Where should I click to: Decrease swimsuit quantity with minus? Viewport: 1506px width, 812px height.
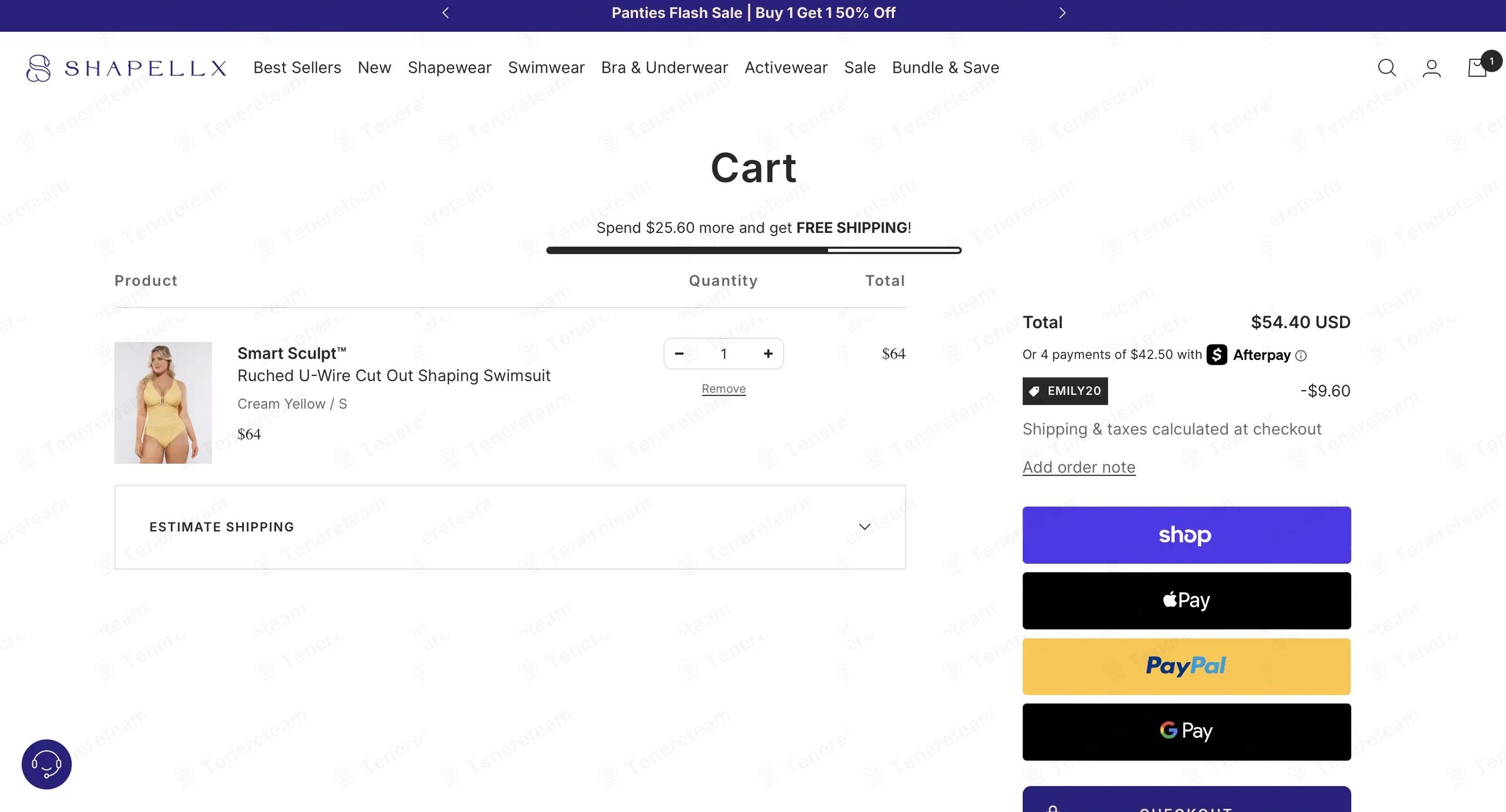pos(679,353)
